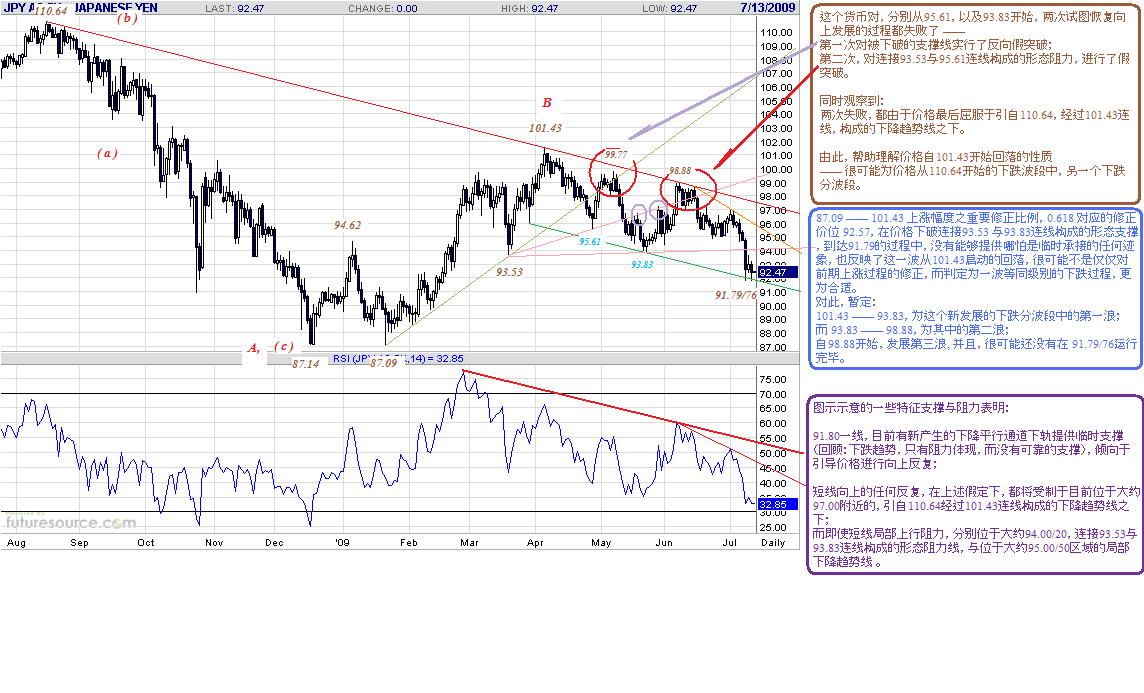Click the 7/13/2009 date in header
The width and height of the screenshot is (1144, 693).
pyautogui.click(x=768, y=8)
